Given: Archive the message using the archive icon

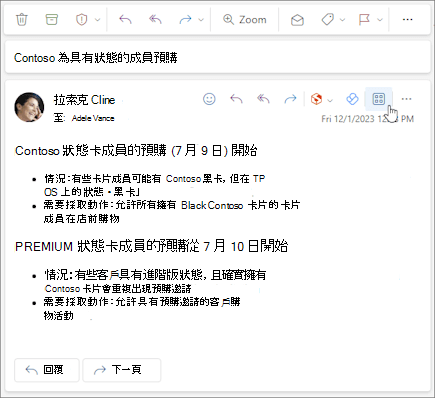Looking at the screenshot, I should (x=51, y=19).
